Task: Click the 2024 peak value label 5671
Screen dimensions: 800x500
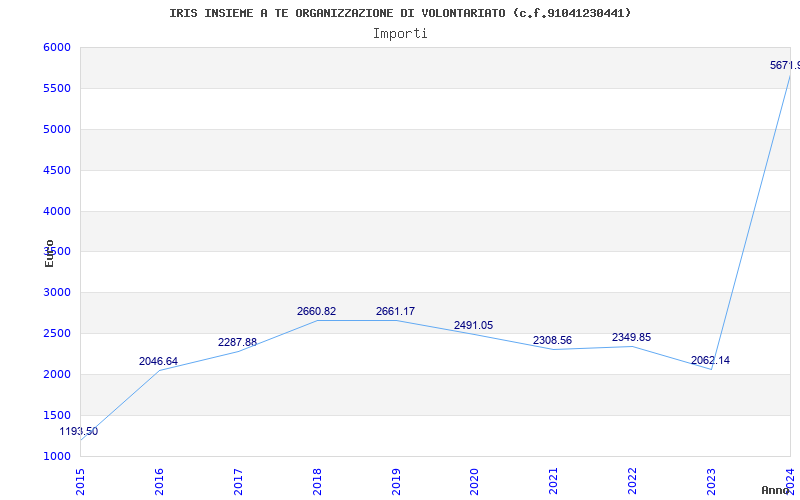Action: coord(785,65)
